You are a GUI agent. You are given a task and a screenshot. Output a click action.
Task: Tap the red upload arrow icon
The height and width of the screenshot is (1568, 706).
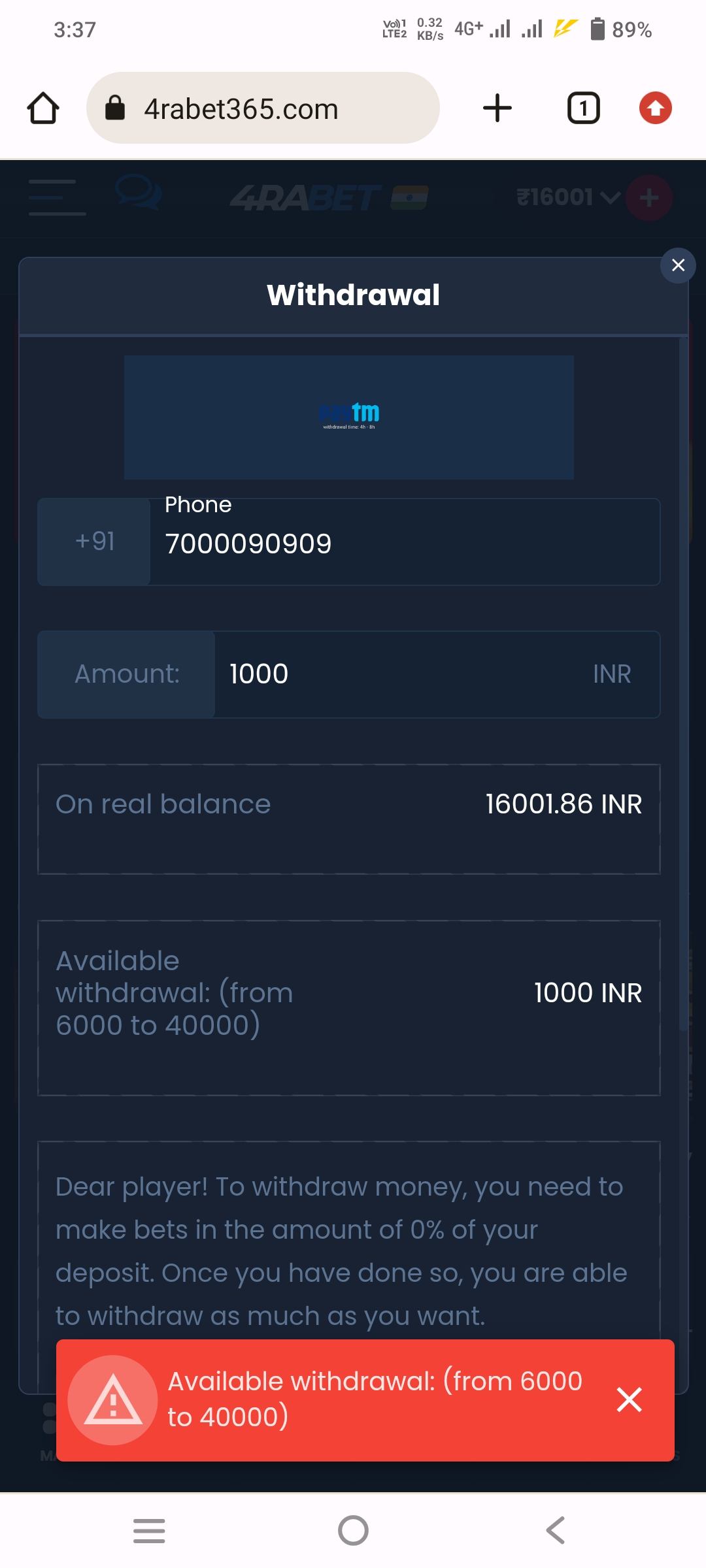click(x=656, y=108)
